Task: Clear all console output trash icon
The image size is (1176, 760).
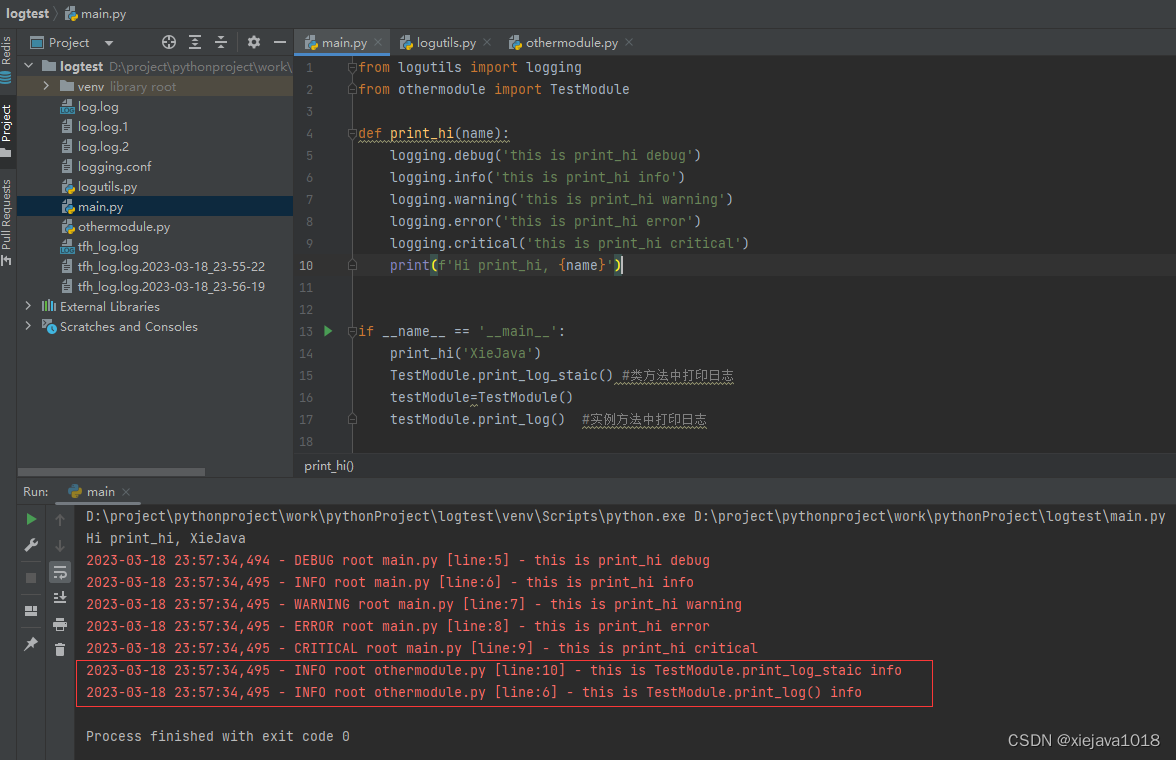Action: coord(60,650)
